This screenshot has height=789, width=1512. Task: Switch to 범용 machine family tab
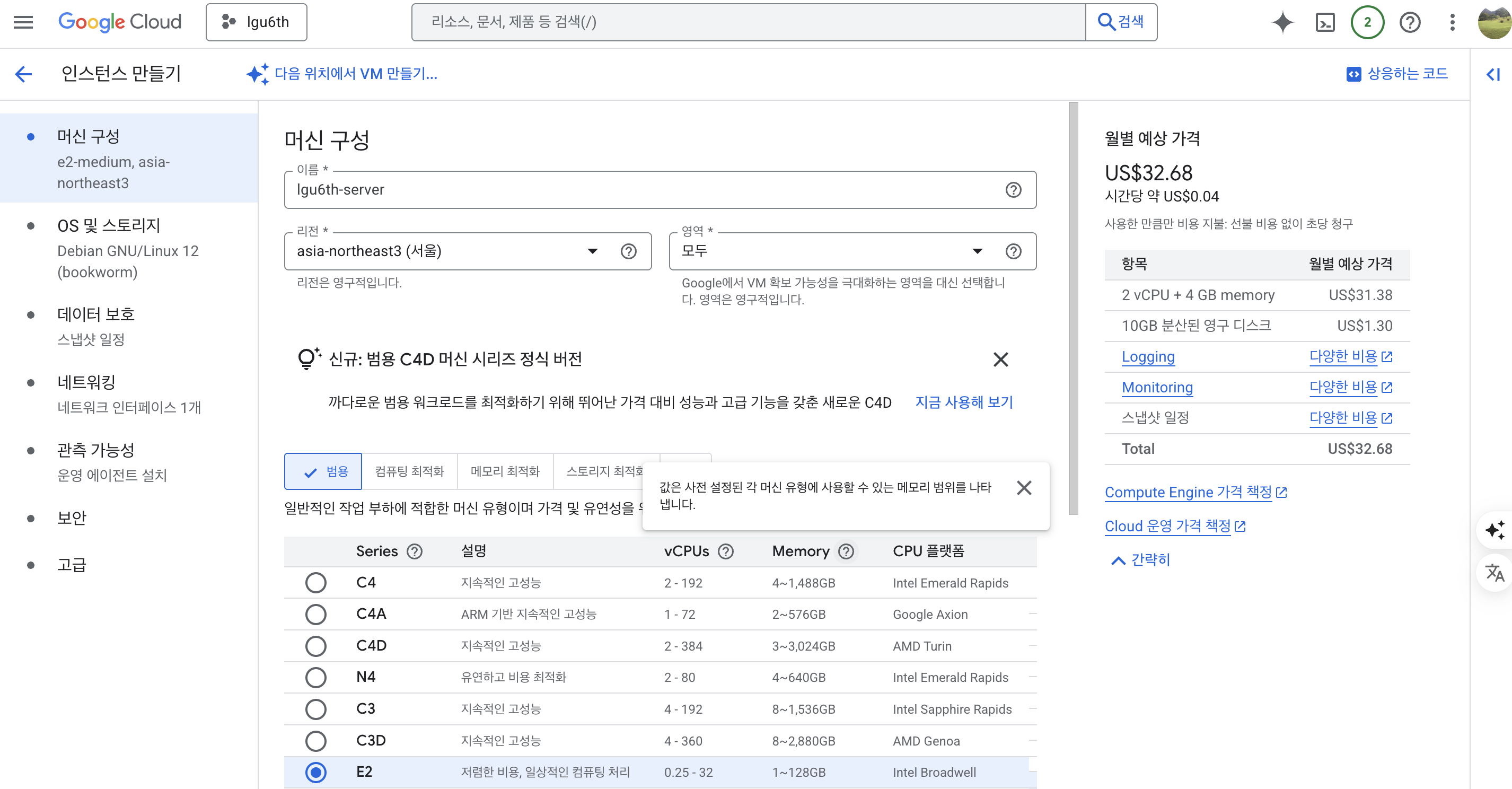click(323, 471)
